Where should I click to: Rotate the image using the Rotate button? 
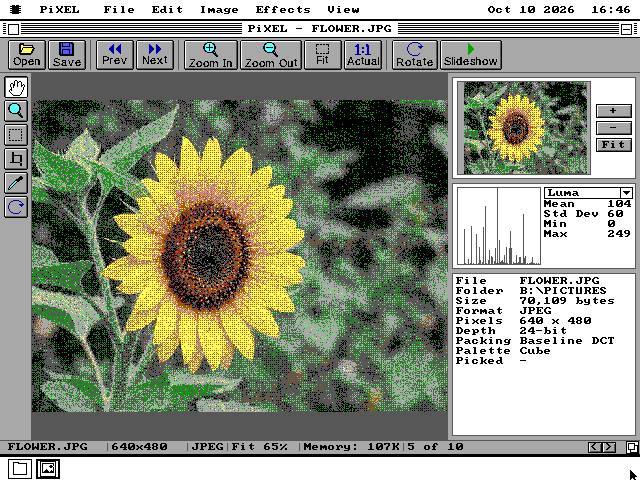click(414, 55)
